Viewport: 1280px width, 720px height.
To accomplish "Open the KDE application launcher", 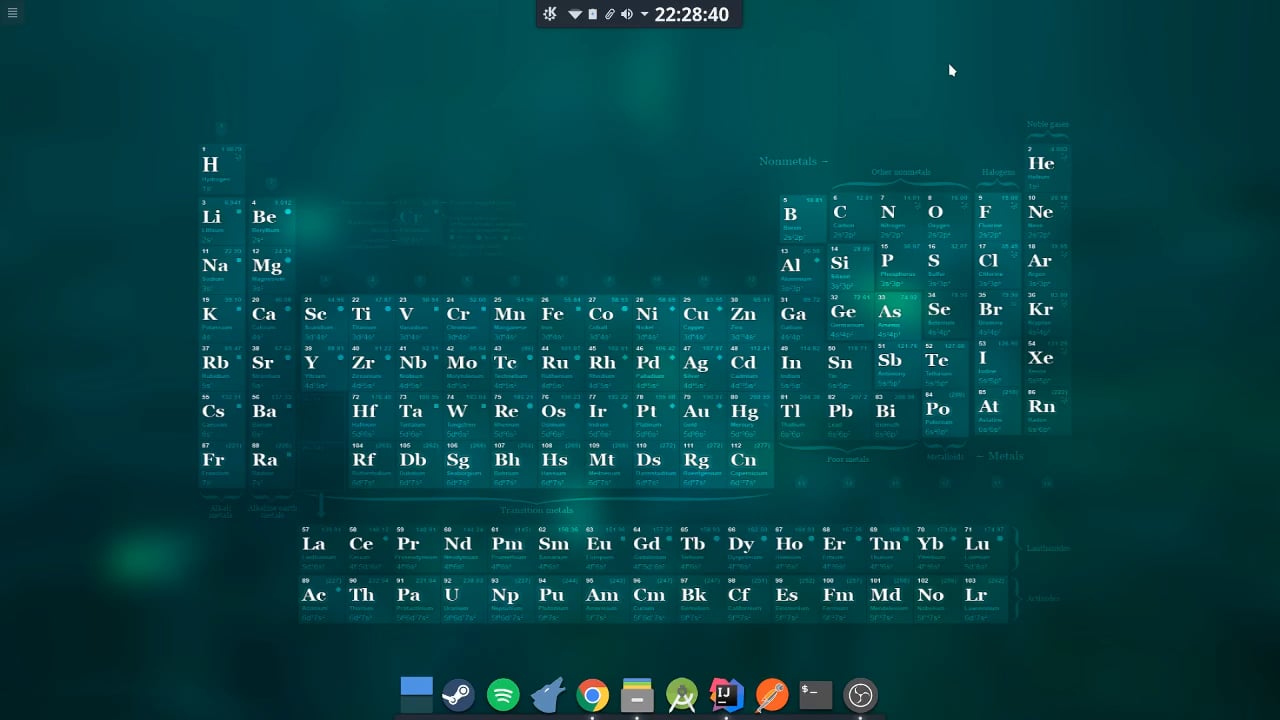I will 550,14.
